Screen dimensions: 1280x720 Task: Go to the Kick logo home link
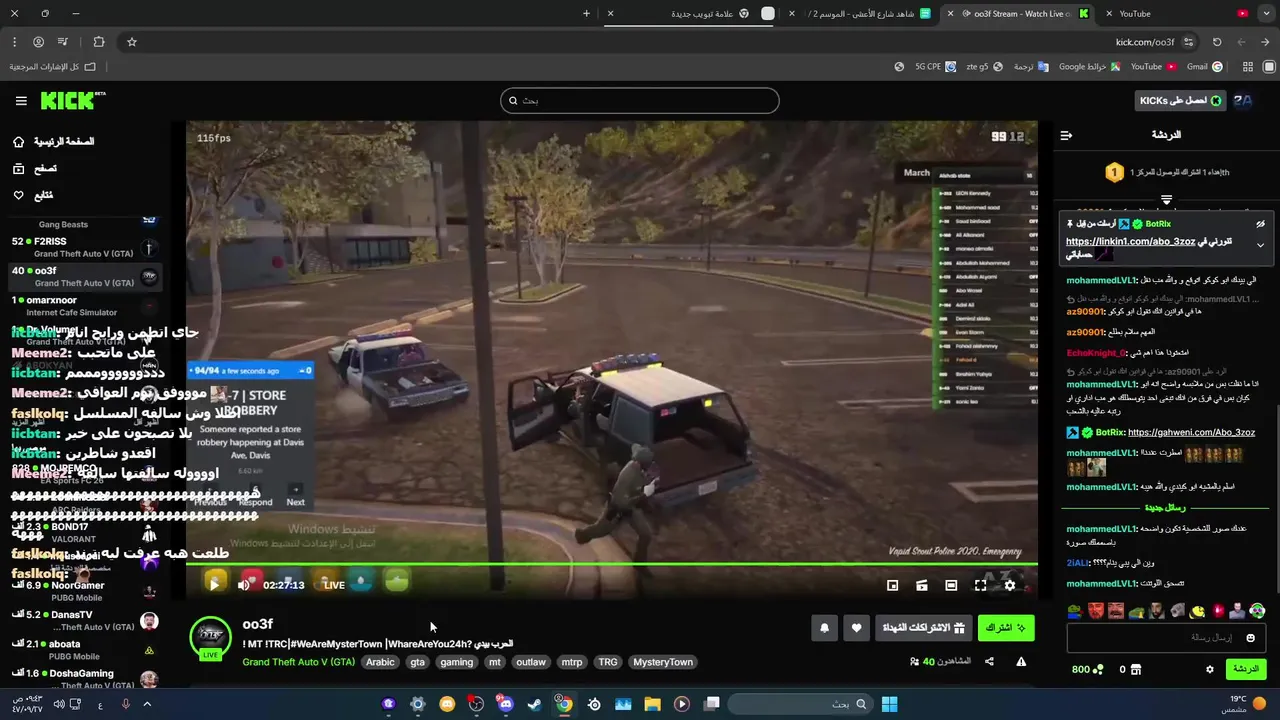(x=73, y=100)
